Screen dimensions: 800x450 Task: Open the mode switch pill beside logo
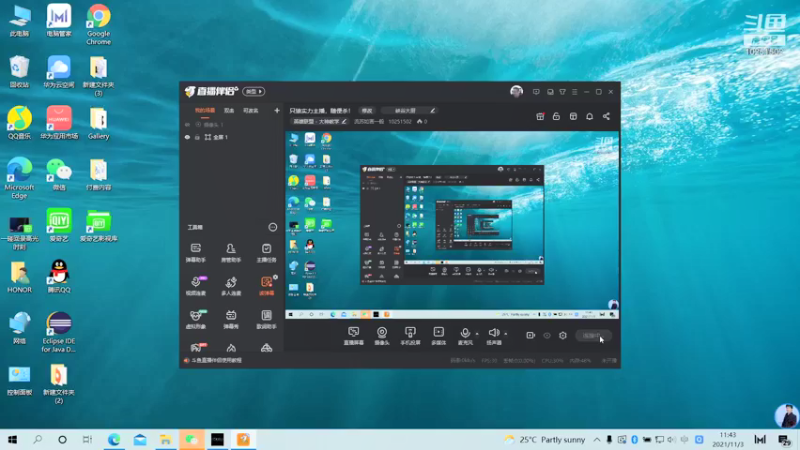point(254,92)
